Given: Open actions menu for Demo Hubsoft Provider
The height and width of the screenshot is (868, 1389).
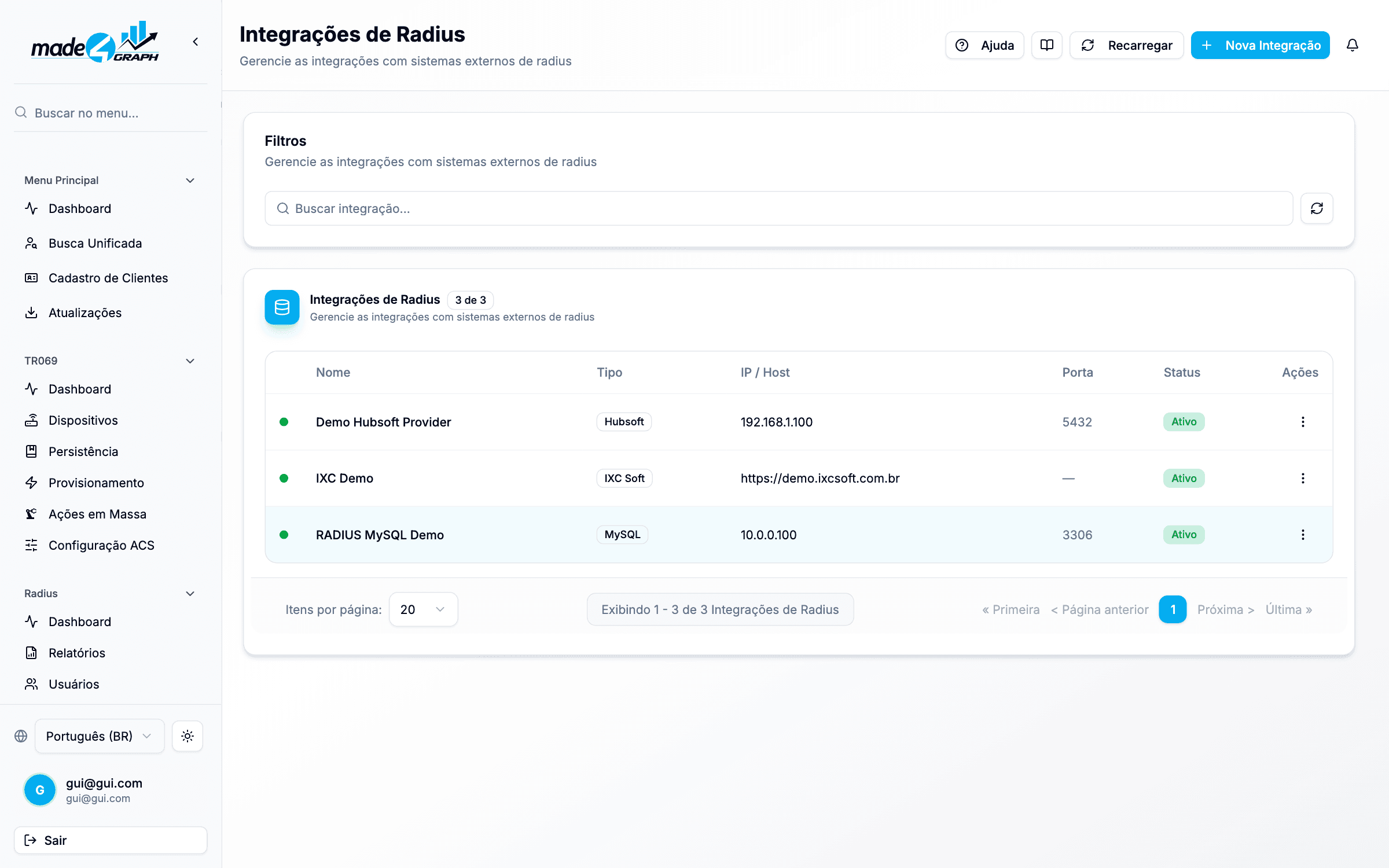Looking at the screenshot, I should tap(1303, 422).
